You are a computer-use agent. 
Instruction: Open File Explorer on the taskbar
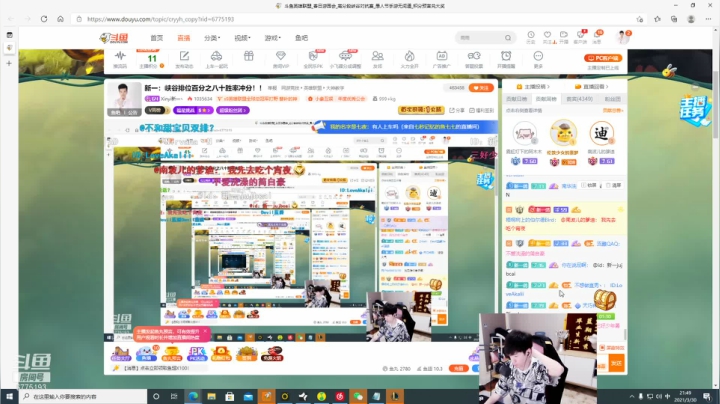pos(211,396)
